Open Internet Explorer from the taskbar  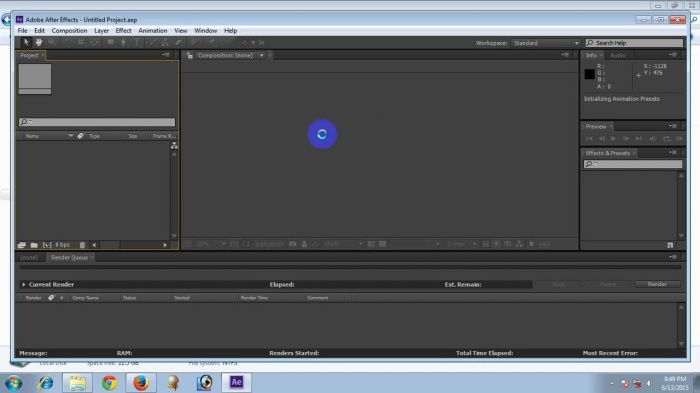[46, 383]
